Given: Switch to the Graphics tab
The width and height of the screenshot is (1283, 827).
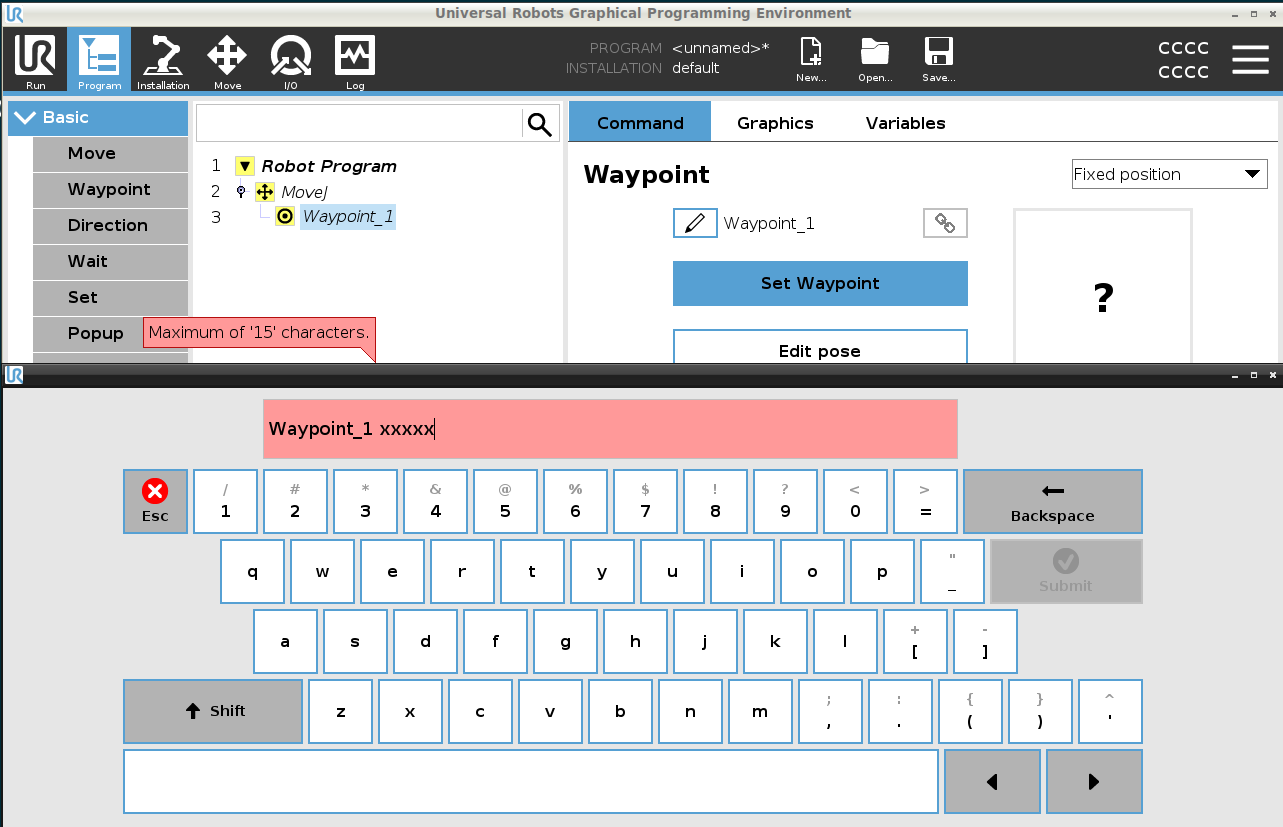Looking at the screenshot, I should click(775, 123).
